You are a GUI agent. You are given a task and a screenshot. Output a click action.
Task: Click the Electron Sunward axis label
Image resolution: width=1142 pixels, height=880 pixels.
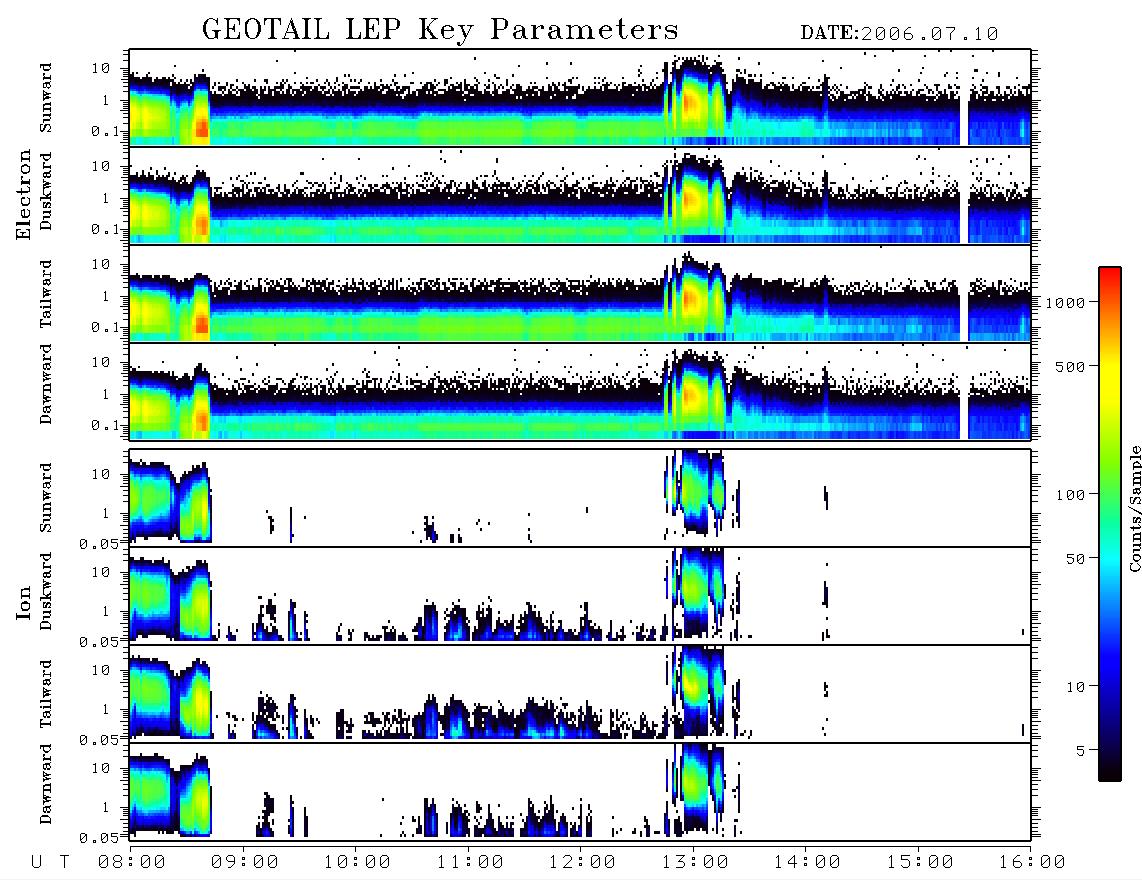46,98
